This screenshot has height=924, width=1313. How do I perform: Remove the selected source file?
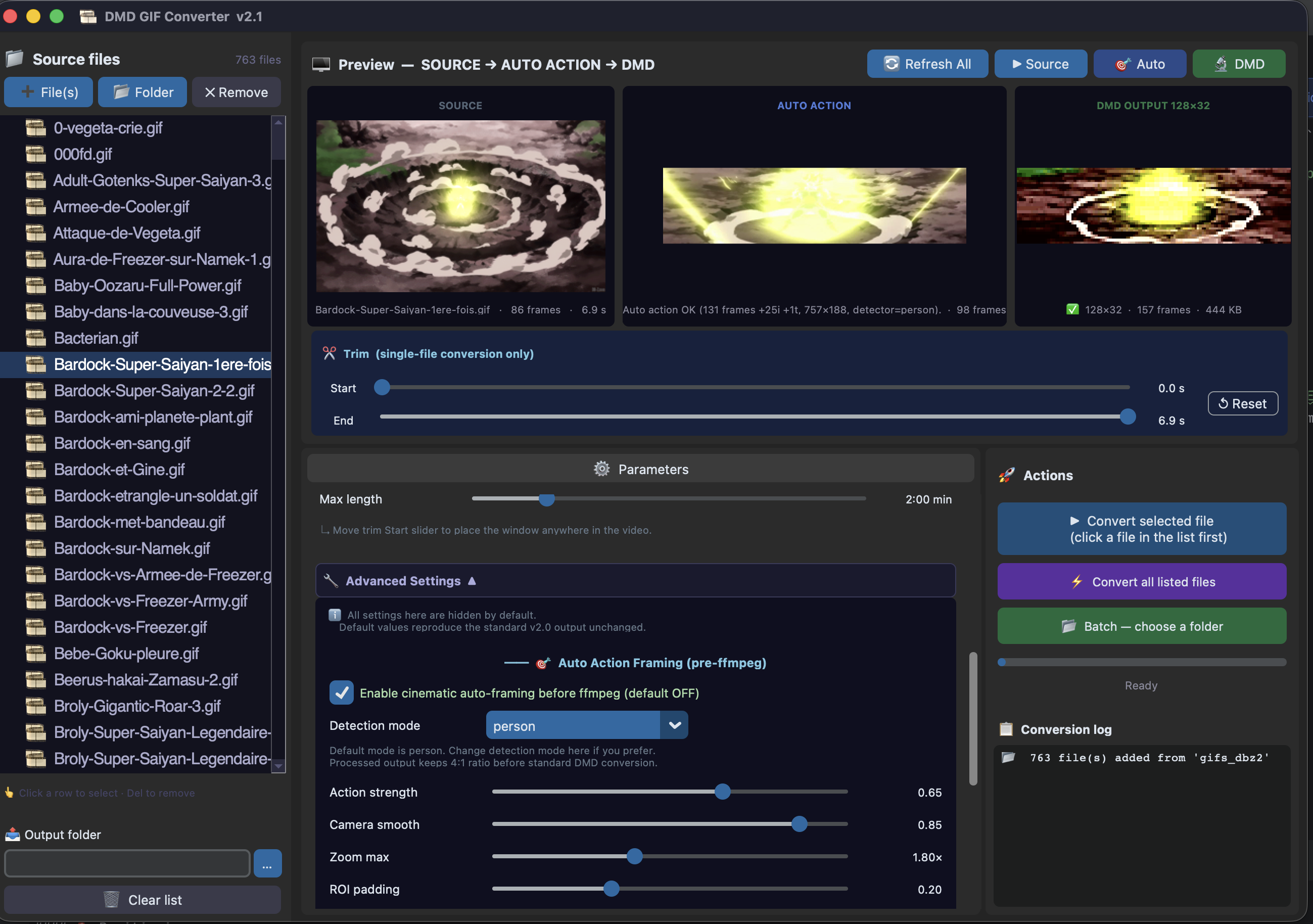coord(236,92)
